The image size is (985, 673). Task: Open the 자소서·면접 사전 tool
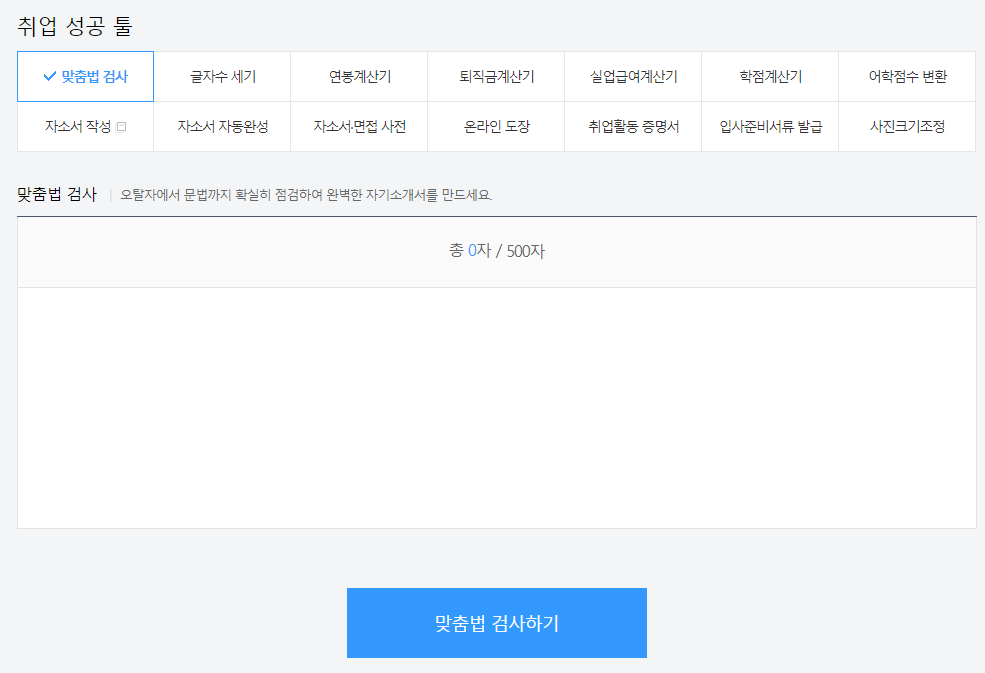pyautogui.click(x=359, y=126)
